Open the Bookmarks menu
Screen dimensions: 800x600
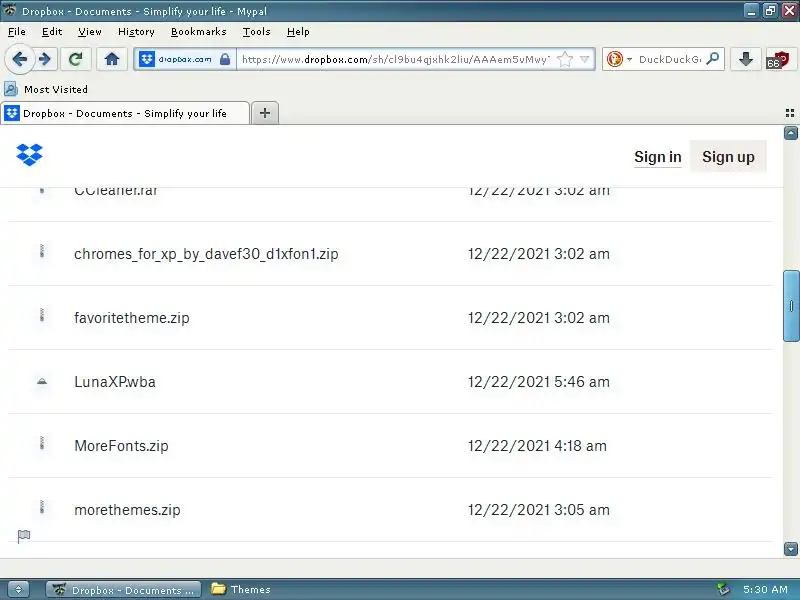pyautogui.click(x=198, y=32)
